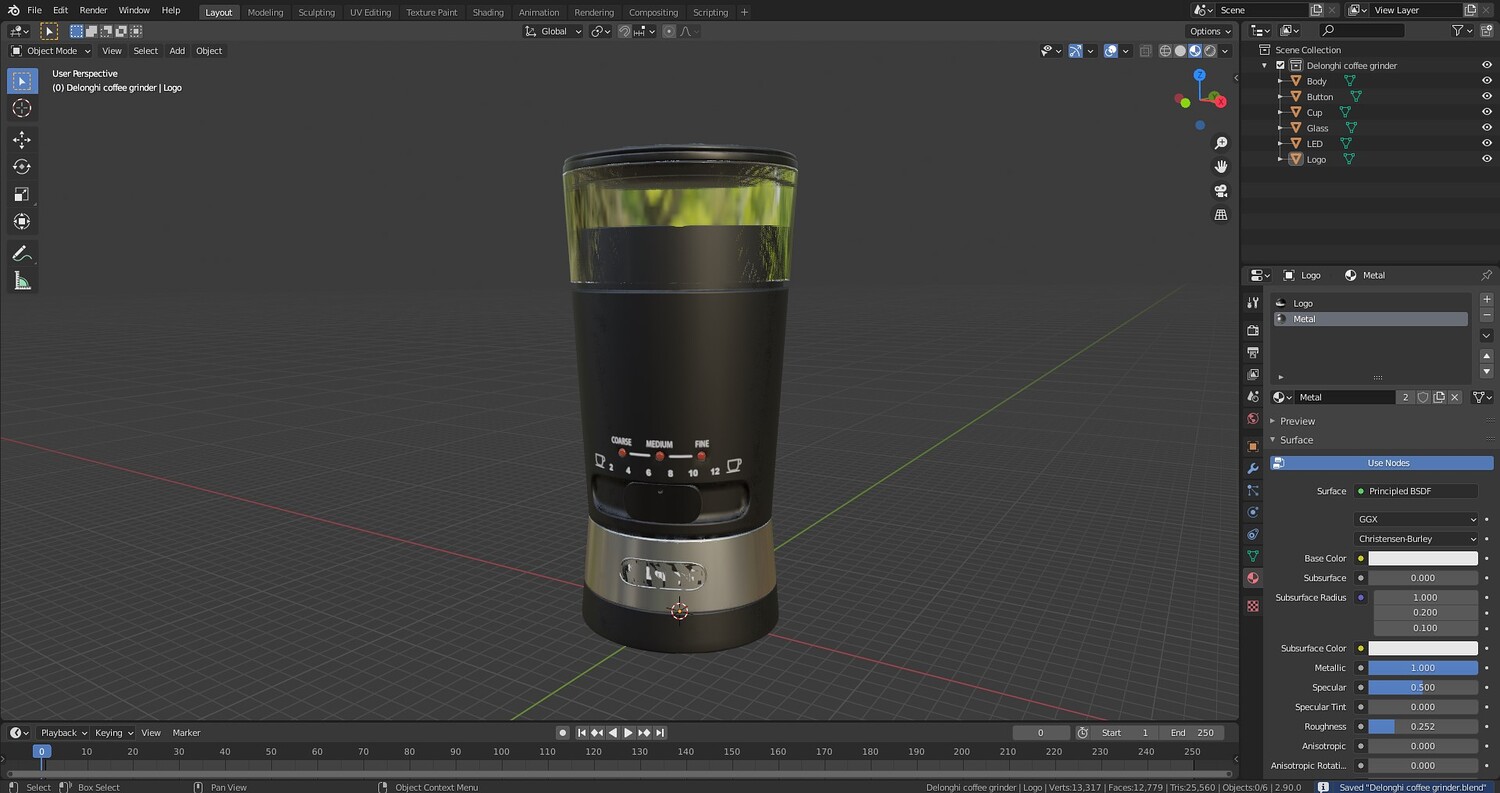Toggle the camera view icon
The width and height of the screenshot is (1500, 793).
[x=1221, y=191]
